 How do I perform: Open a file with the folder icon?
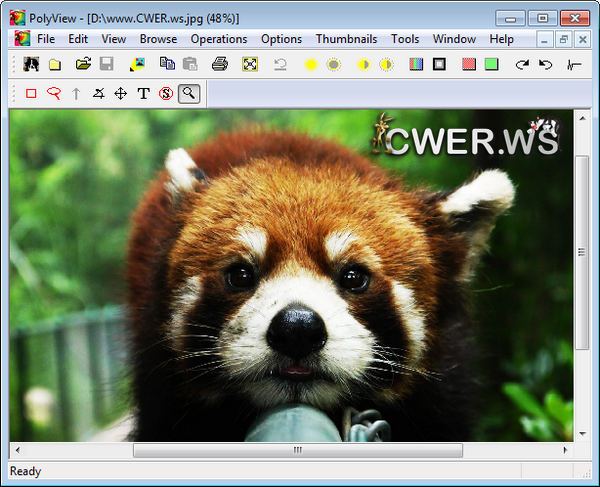[x=83, y=64]
